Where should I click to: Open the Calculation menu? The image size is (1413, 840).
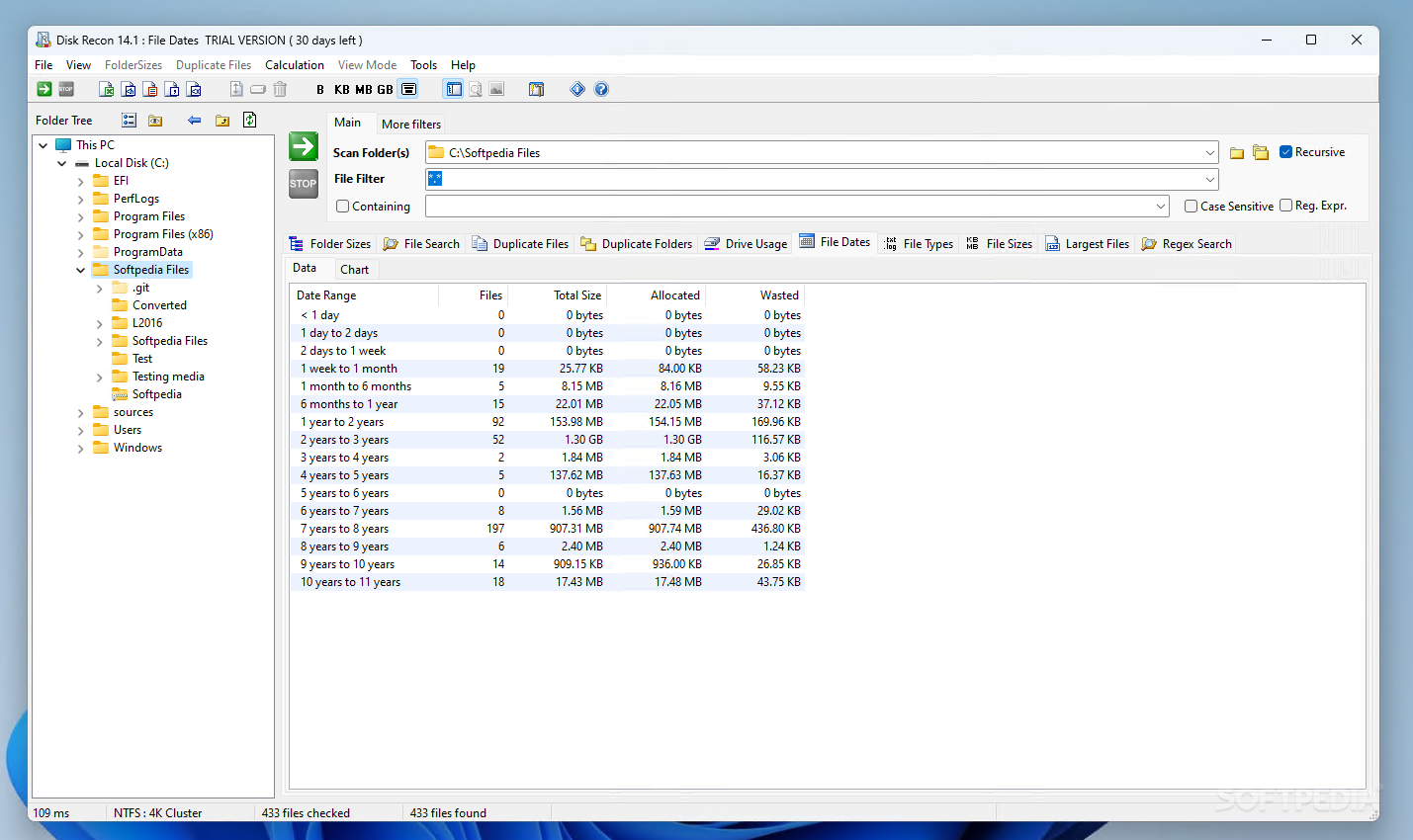click(295, 65)
